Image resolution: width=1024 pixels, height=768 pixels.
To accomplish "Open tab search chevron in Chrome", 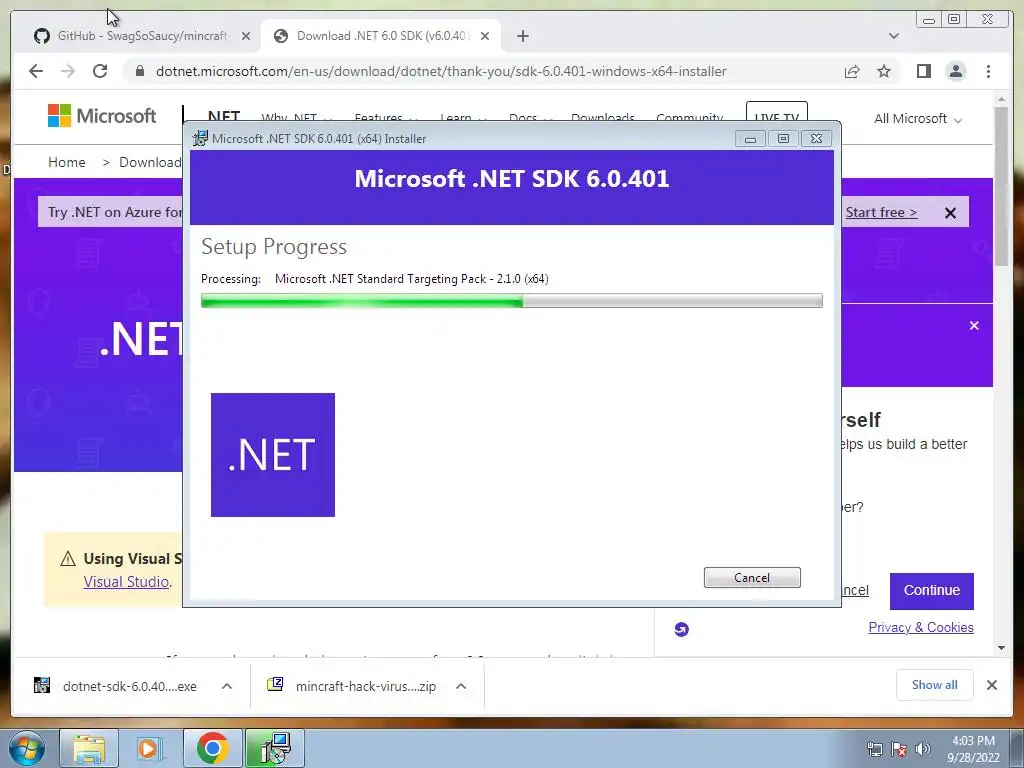I will [894, 36].
